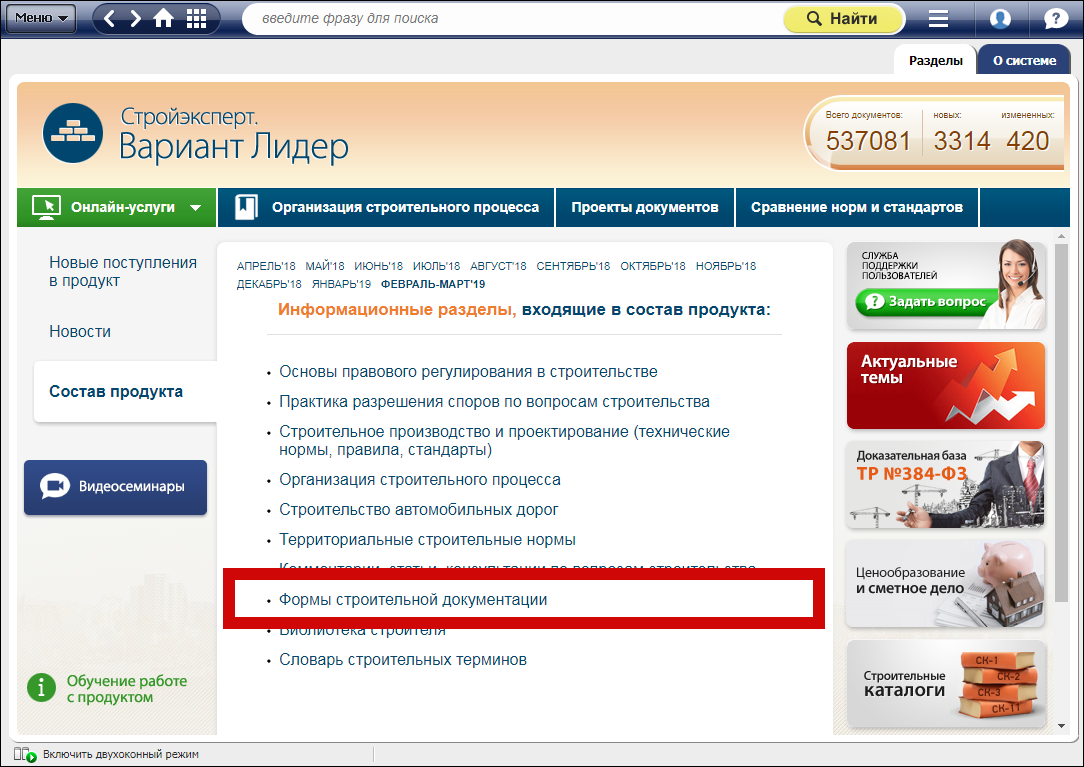Open the hamburger list menu icon
The width and height of the screenshot is (1084, 767).
(x=938, y=19)
